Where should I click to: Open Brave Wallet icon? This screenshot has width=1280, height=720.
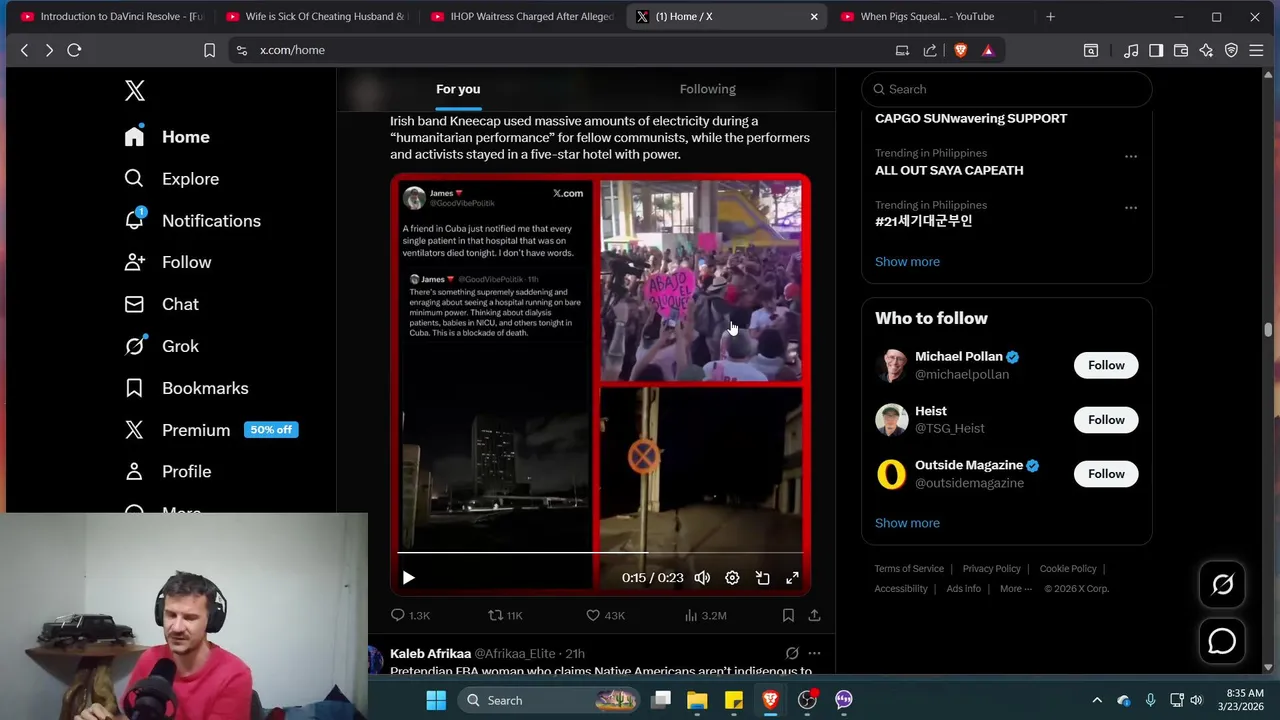(1181, 50)
